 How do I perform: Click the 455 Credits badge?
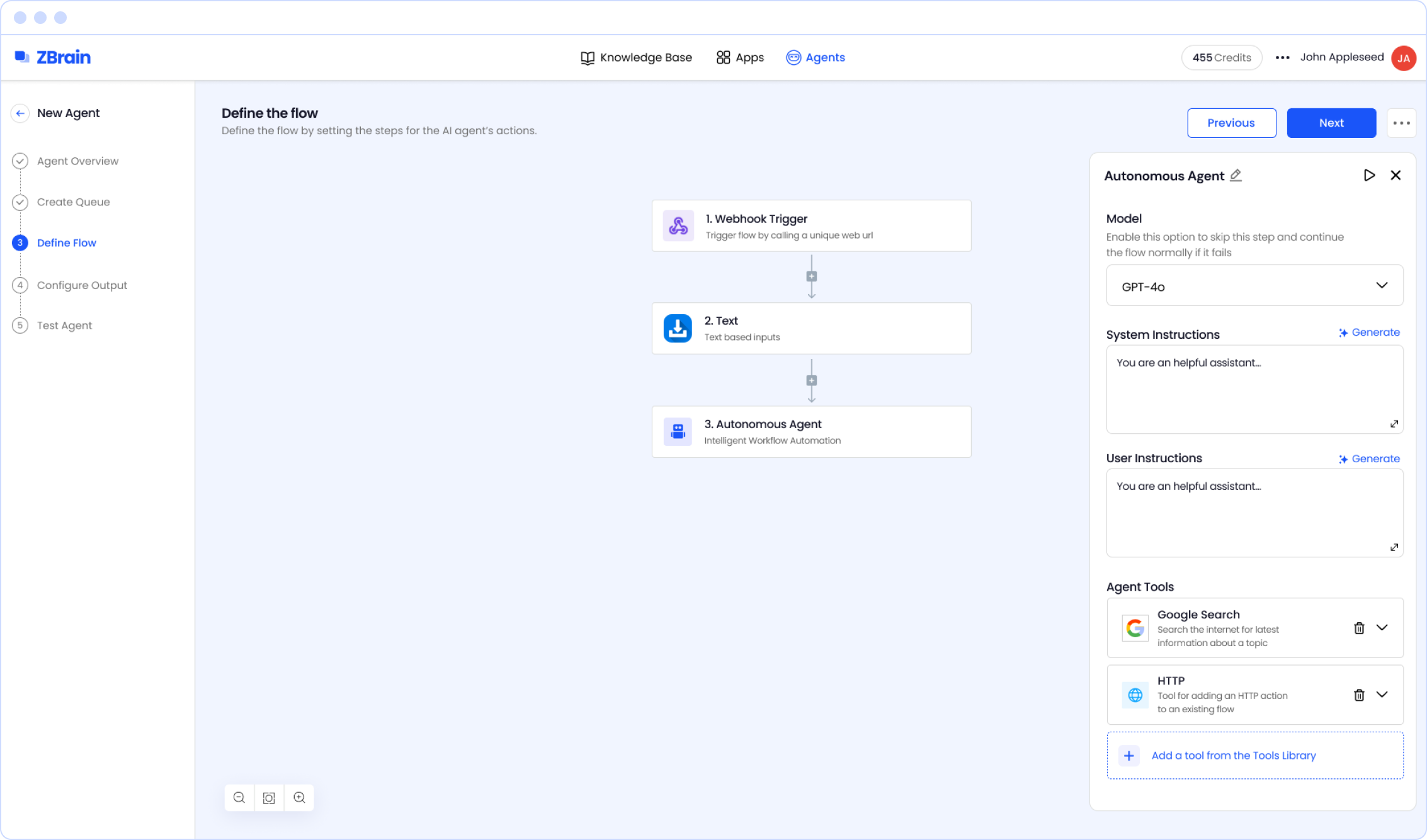pyautogui.click(x=1221, y=57)
